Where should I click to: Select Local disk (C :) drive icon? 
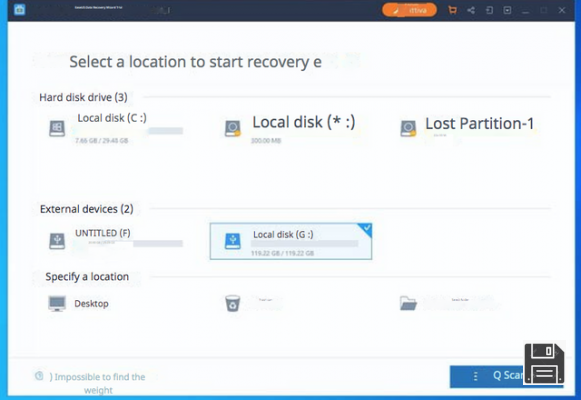coord(57,128)
